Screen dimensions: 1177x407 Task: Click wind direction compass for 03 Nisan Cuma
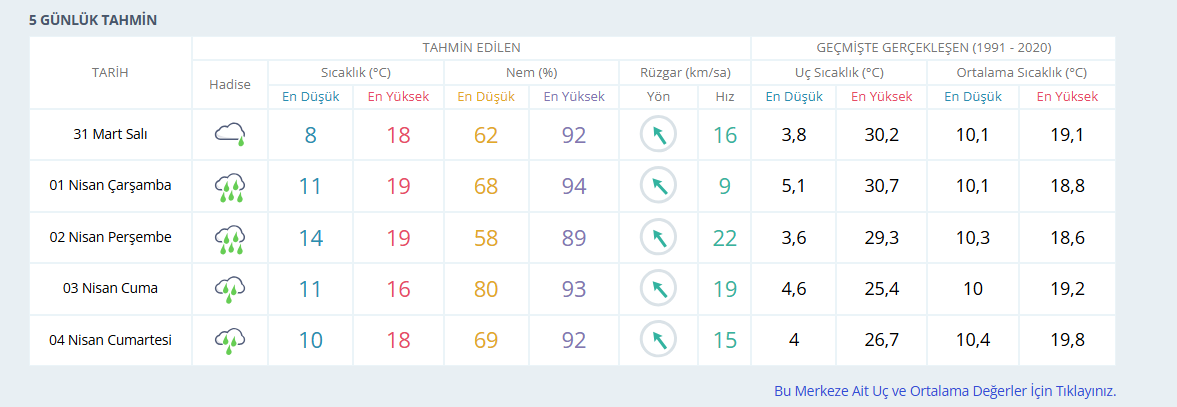658,289
